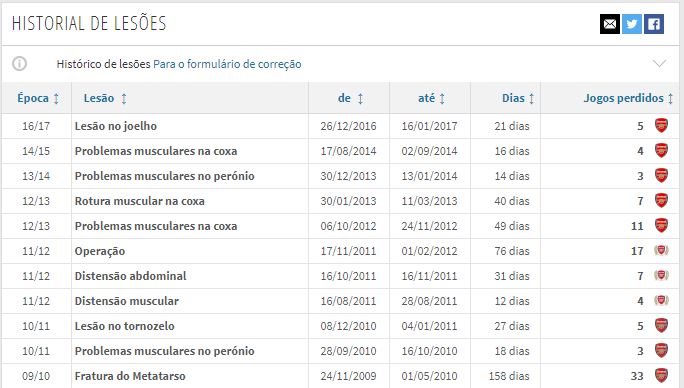
Task: Select the Fratura do Metatarso text
Action: coord(130,376)
